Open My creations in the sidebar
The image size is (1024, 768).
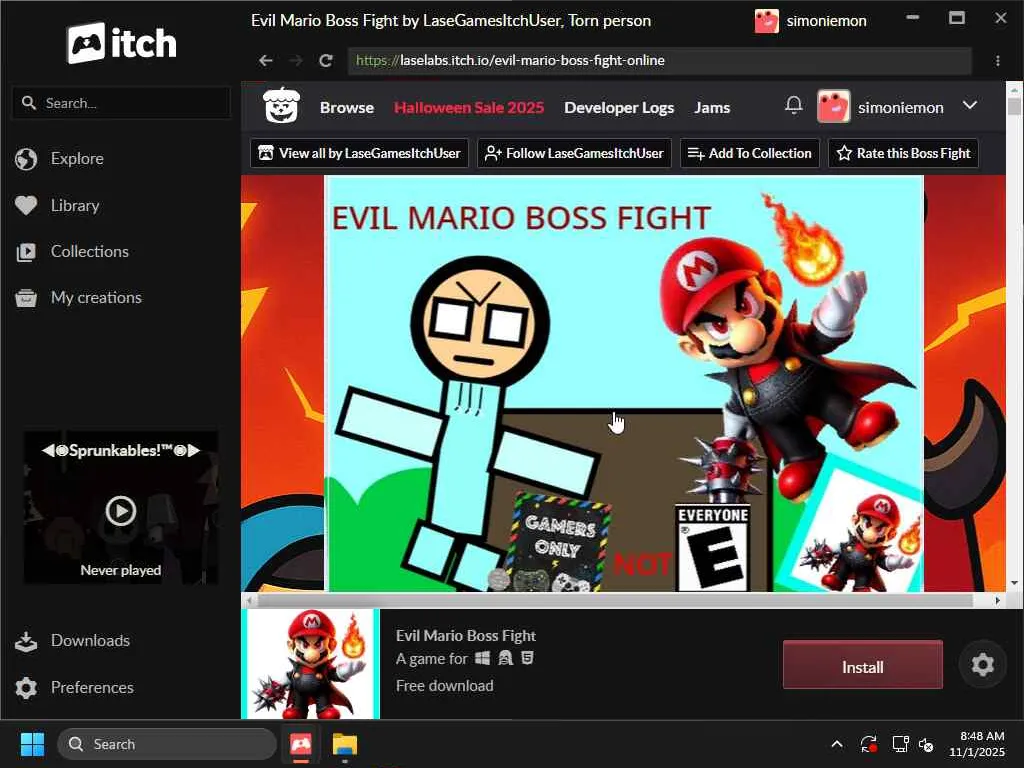point(96,298)
